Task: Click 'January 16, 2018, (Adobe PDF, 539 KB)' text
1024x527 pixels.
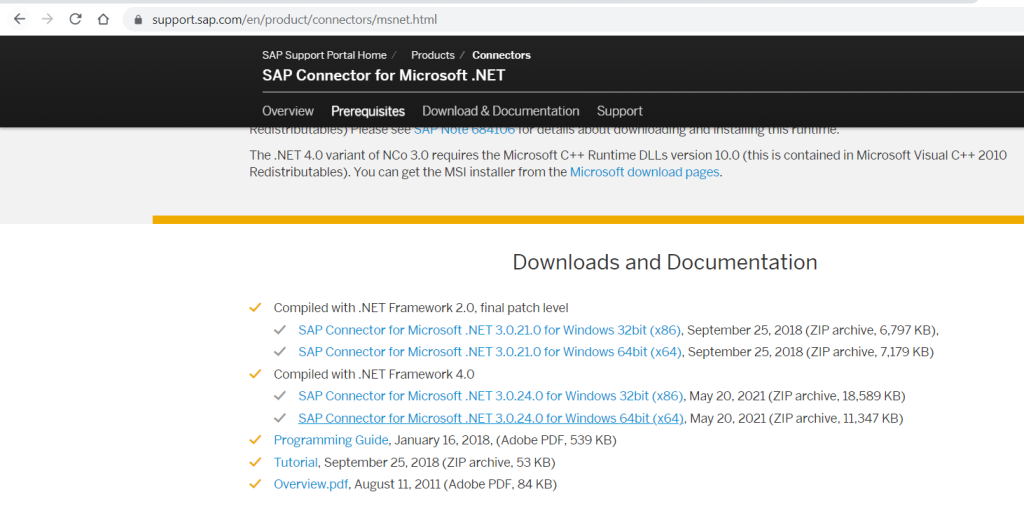Action: (505, 440)
